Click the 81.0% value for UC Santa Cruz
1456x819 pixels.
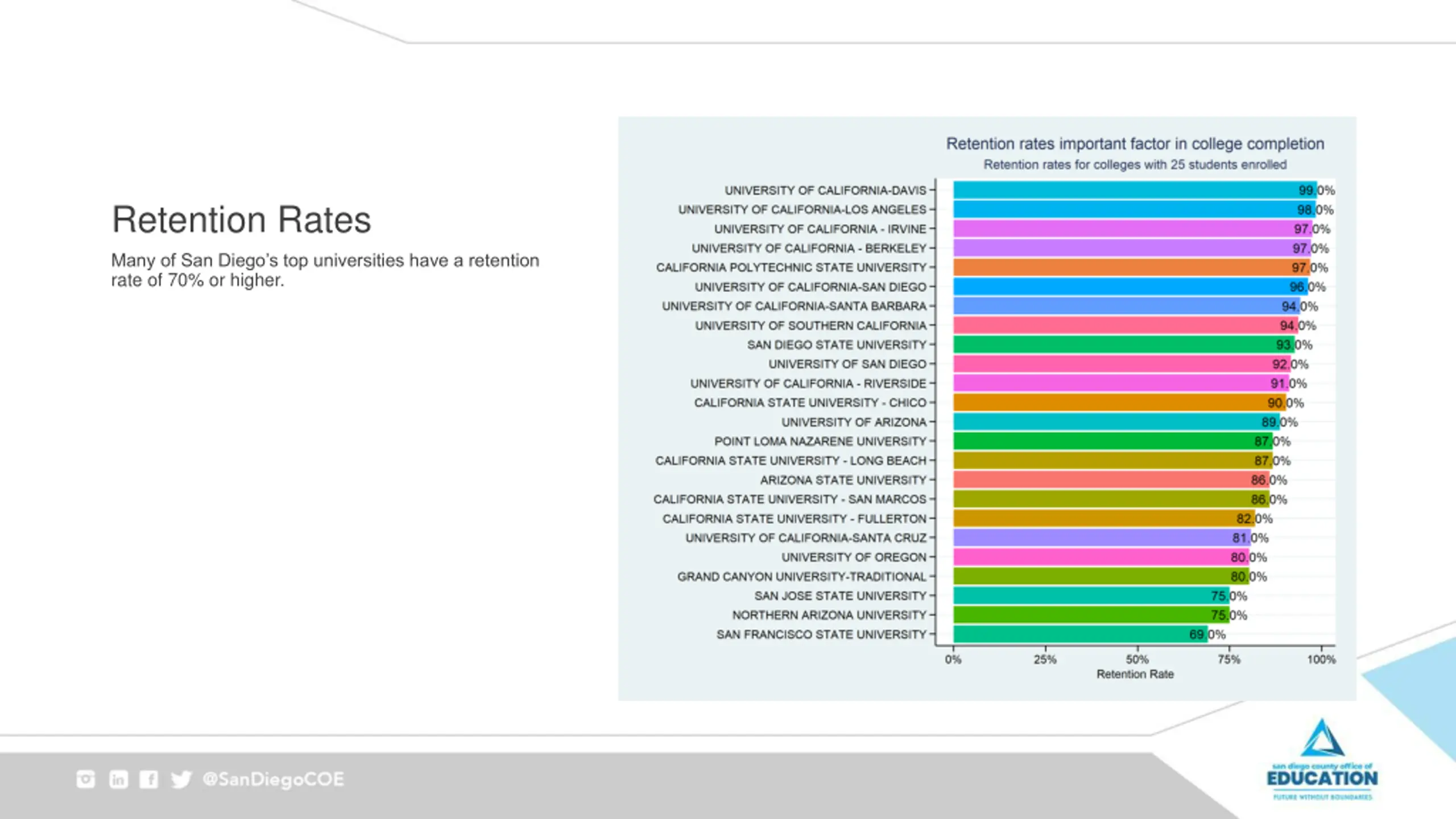[x=1250, y=538]
